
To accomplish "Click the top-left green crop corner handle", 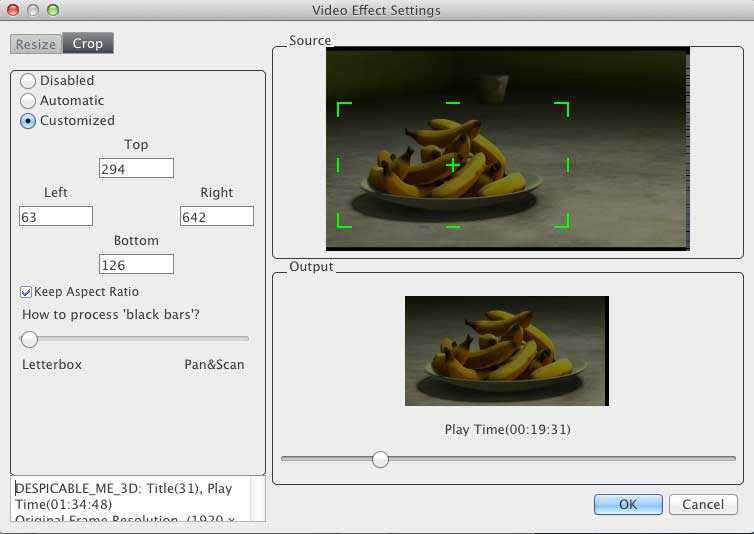I will (344, 109).
